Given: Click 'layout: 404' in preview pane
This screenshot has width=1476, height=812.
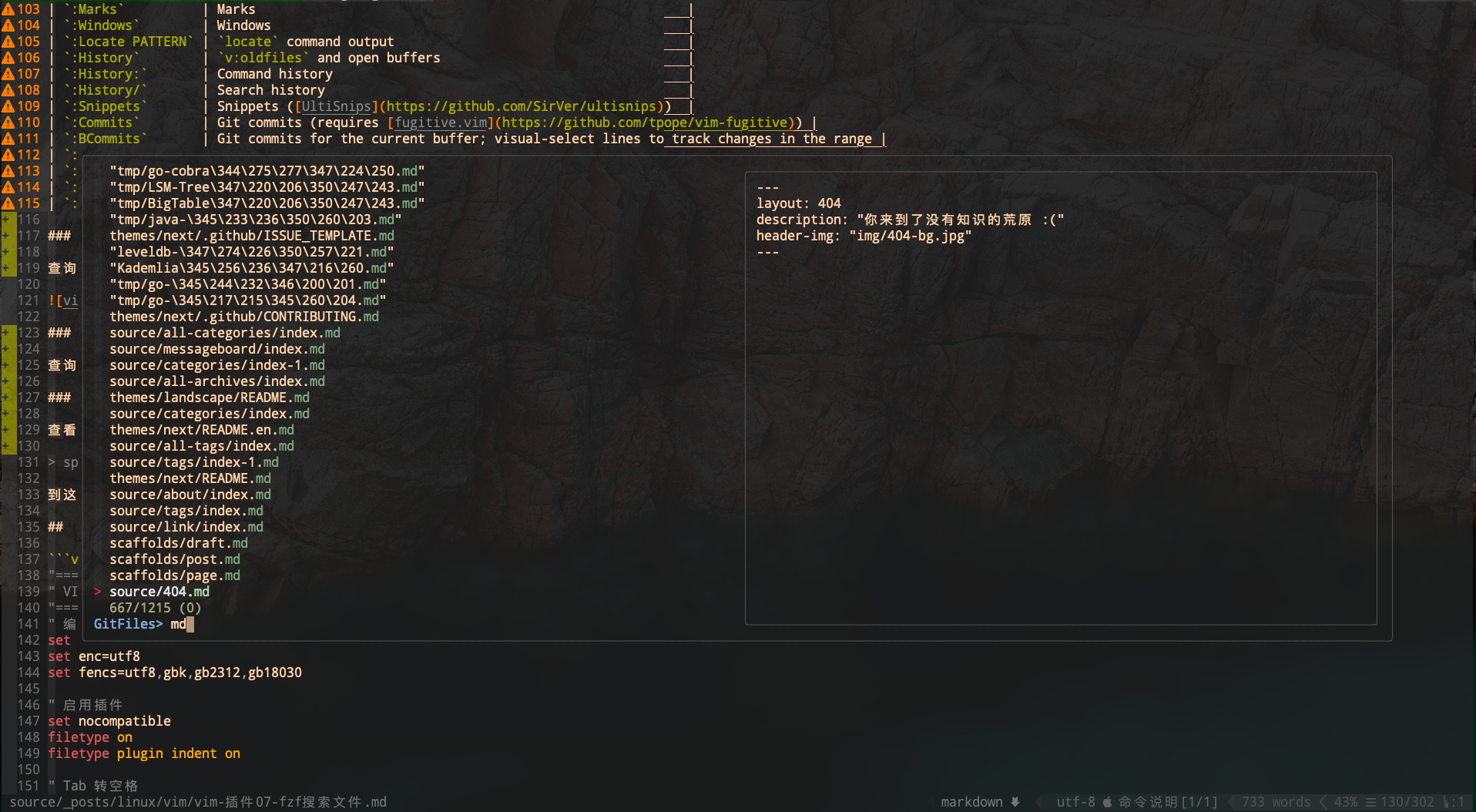Looking at the screenshot, I should [799, 203].
